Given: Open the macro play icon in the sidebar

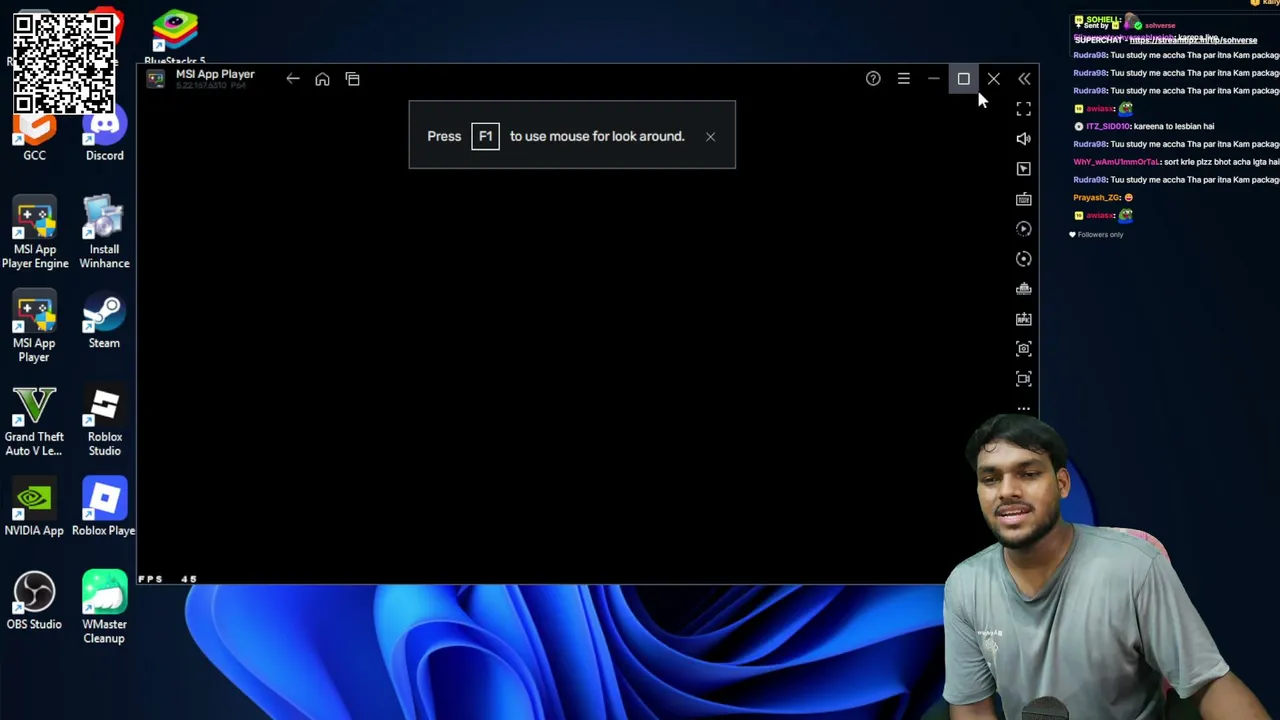Looking at the screenshot, I should (1023, 229).
